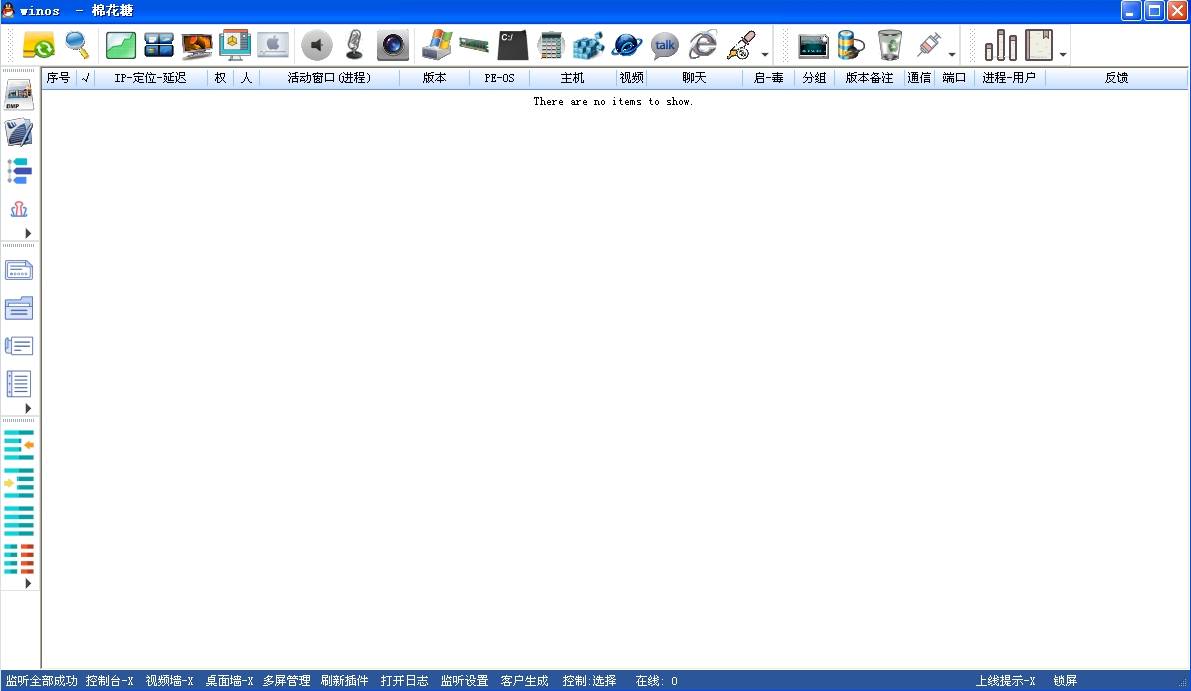Image resolution: width=1191 pixels, height=691 pixels.
Task: Click the green RAM memory stick icon
Action: 474,46
